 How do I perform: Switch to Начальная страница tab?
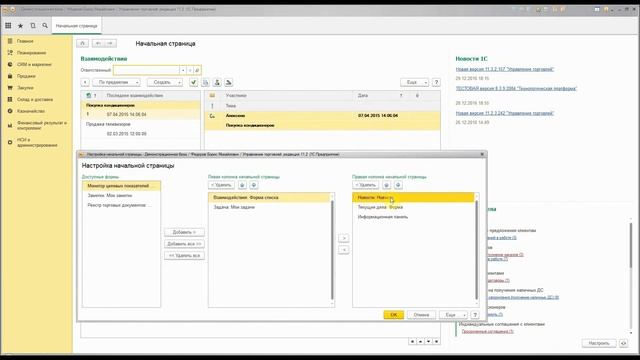coord(76,26)
